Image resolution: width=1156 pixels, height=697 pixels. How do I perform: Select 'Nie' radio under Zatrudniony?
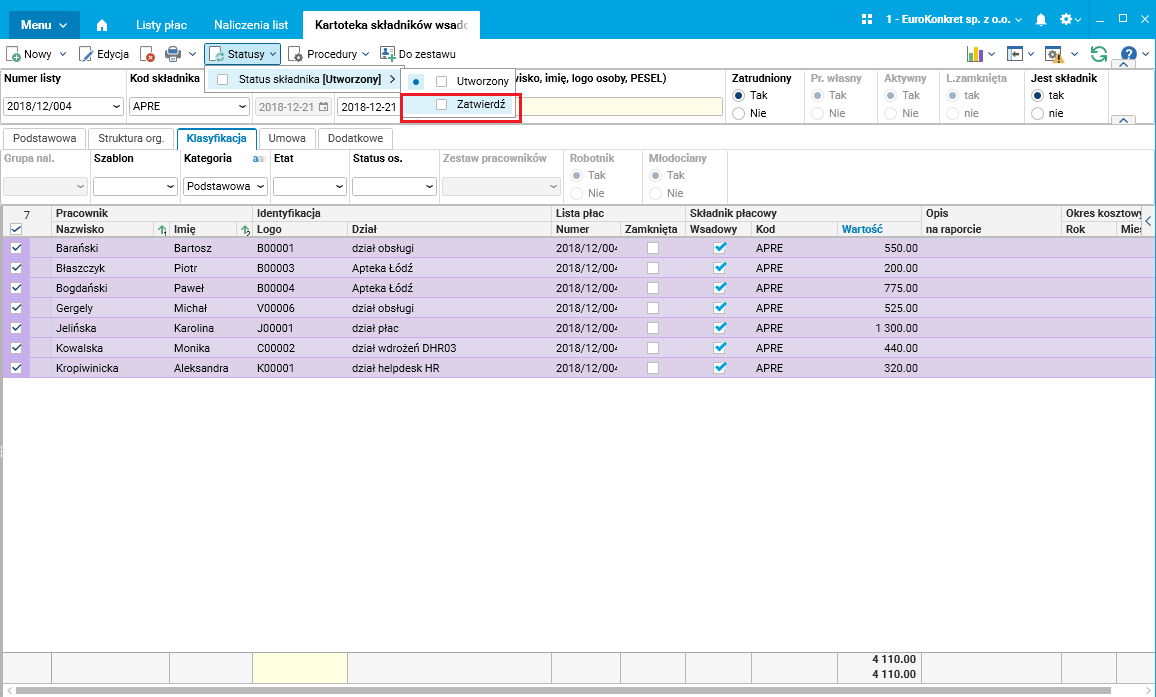(739, 113)
